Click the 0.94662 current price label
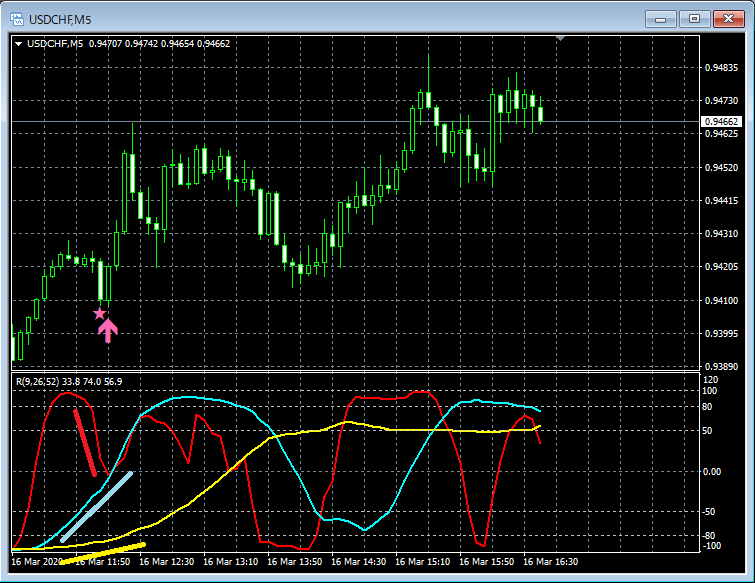The width and height of the screenshot is (755, 583). [721, 121]
